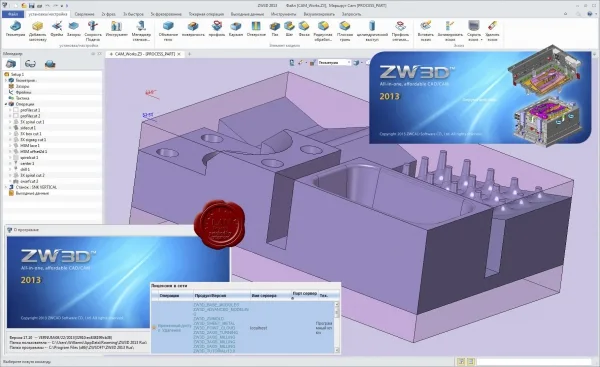Open the glasses view tab in Manager

pyautogui.click(x=30, y=64)
